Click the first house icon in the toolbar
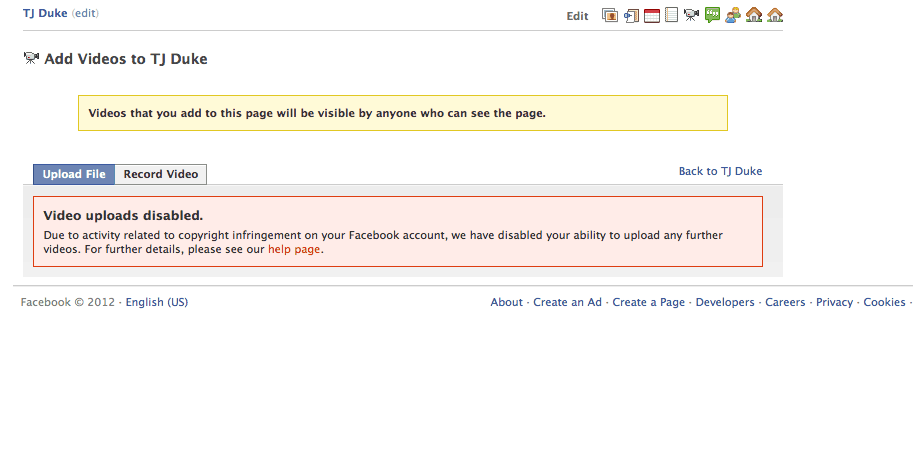Image resolution: width=913 pixels, height=465 pixels. pyautogui.click(x=754, y=15)
